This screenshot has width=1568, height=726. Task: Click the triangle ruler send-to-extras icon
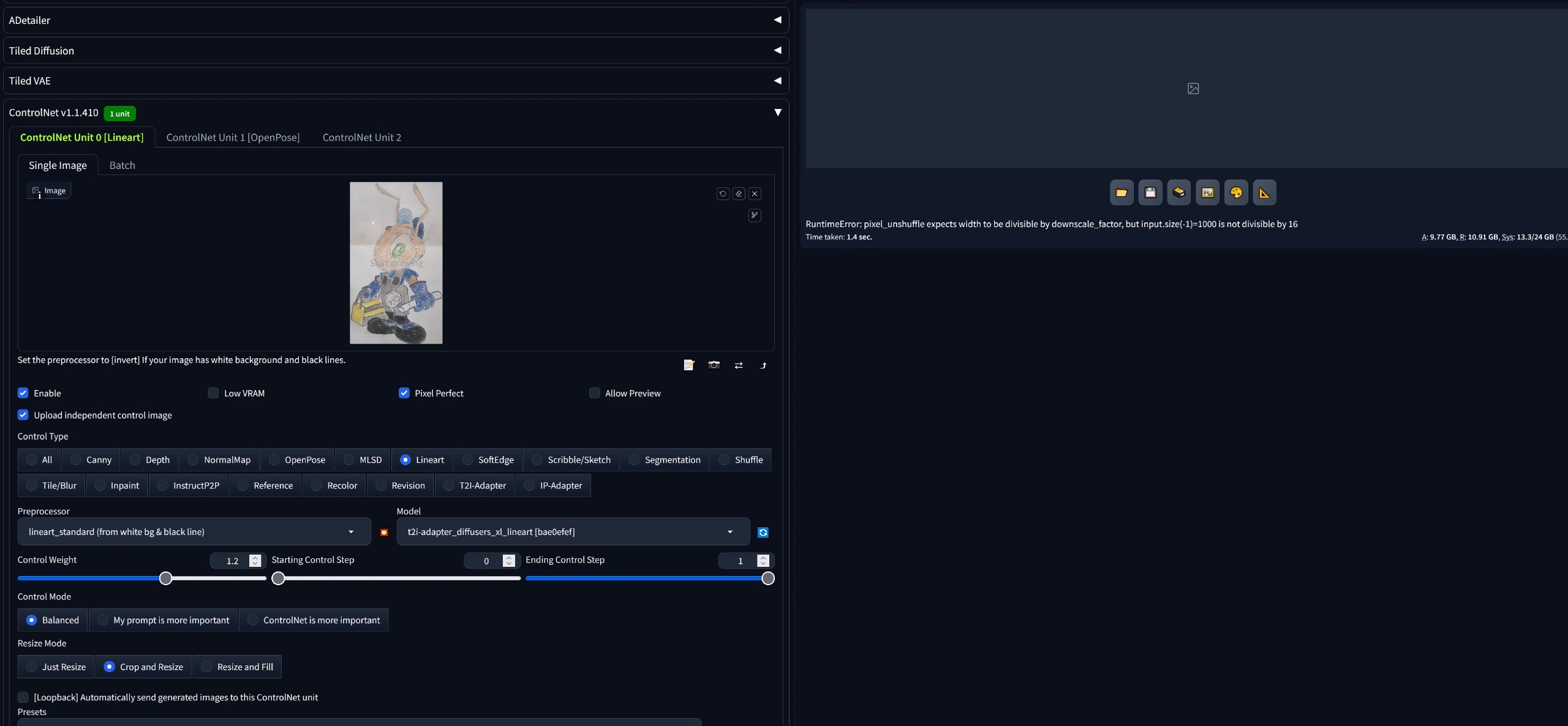coord(1264,193)
